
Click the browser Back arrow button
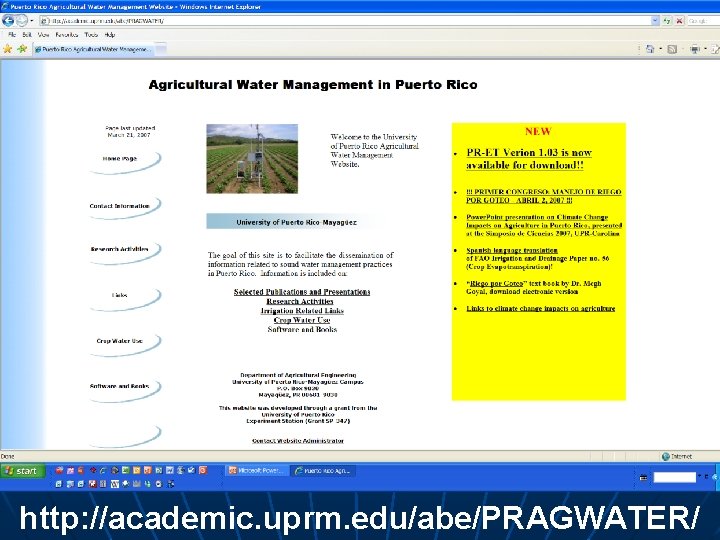[x=8, y=20]
